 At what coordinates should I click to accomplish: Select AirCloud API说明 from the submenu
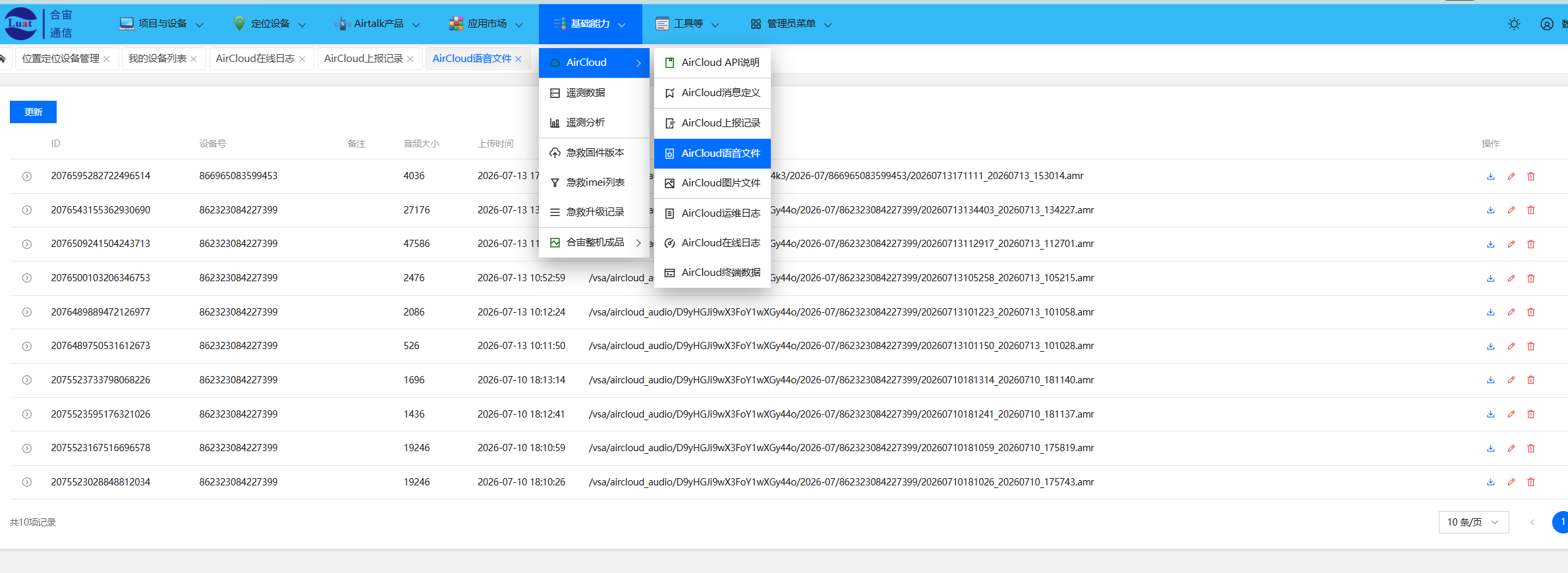click(x=712, y=63)
